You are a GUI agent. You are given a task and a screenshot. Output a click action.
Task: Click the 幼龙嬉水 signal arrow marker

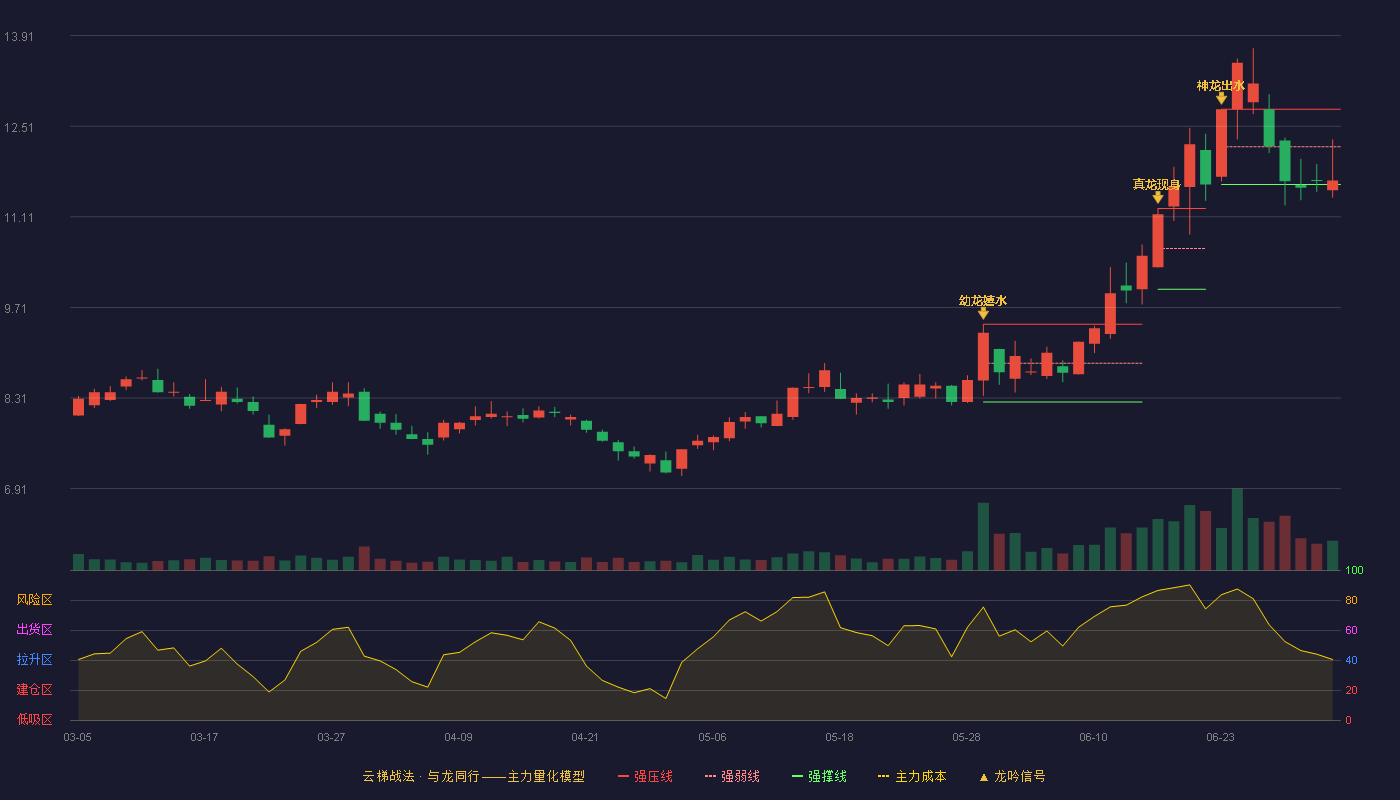[x=983, y=313]
